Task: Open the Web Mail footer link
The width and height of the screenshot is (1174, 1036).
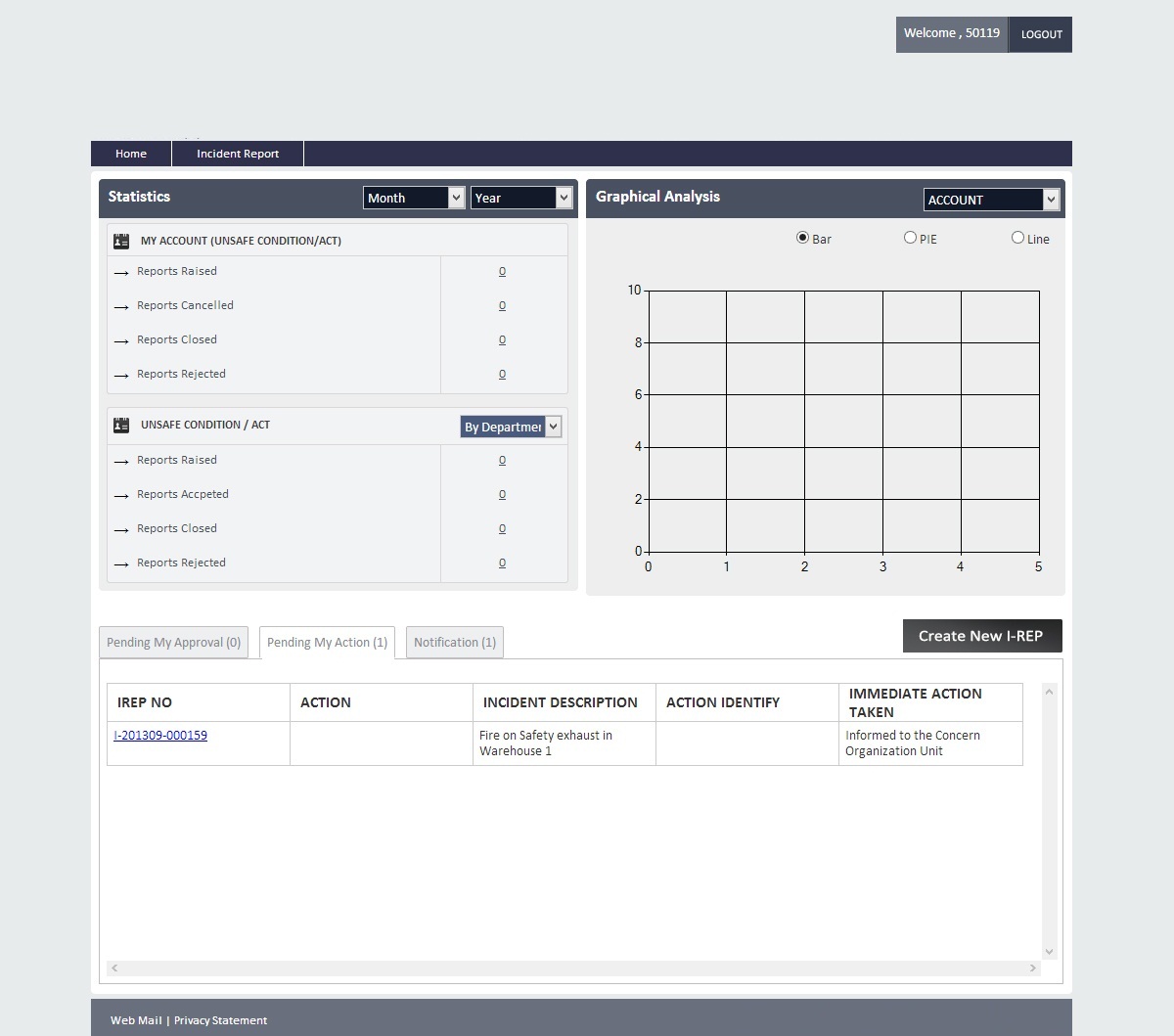Action: tap(136, 1020)
